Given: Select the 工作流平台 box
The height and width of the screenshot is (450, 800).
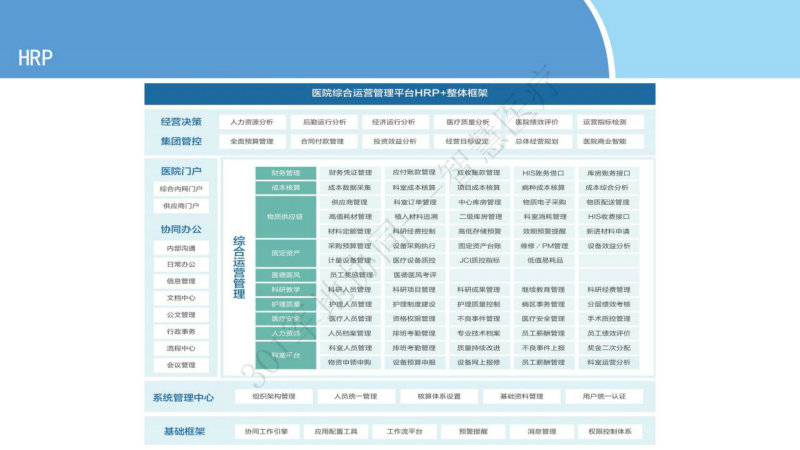Looking at the screenshot, I should pyautogui.click(x=405, y=432).
